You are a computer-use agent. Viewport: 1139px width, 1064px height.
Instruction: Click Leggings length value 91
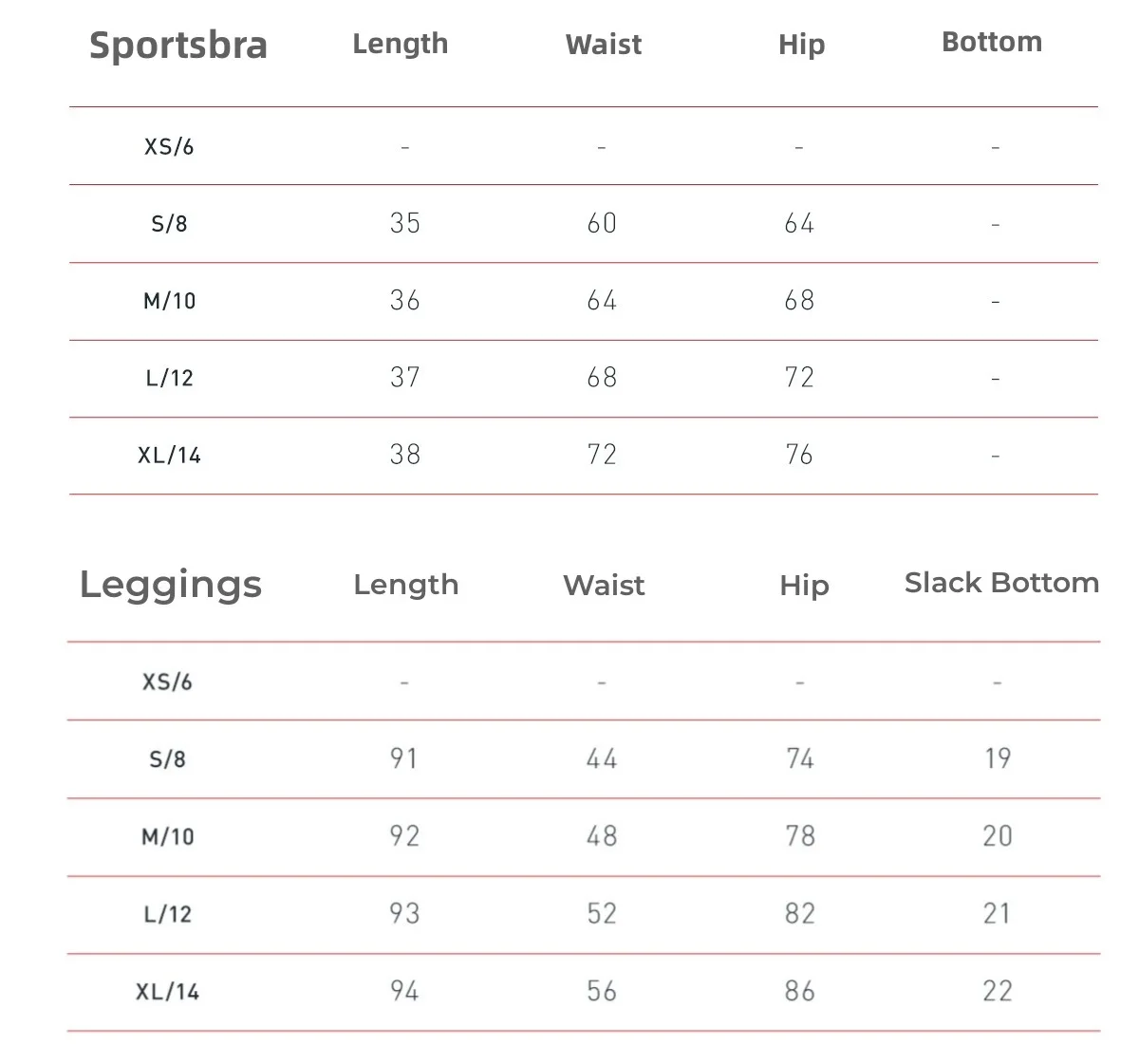[404, 758]
